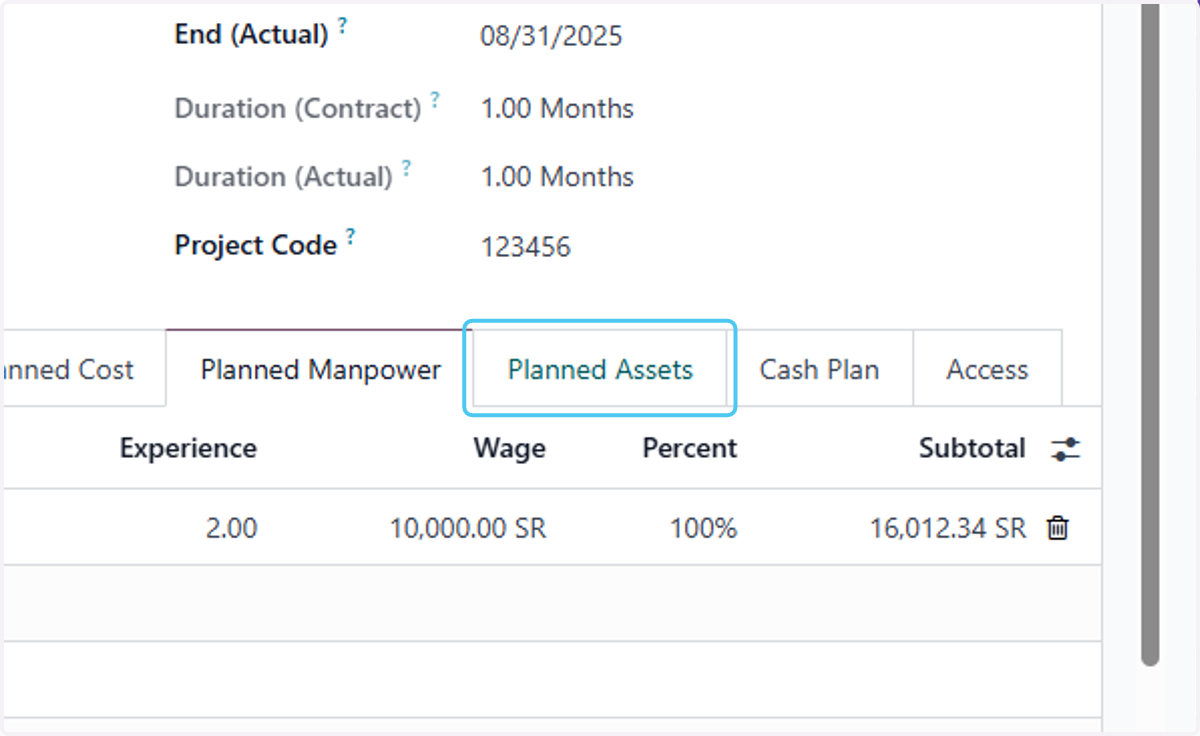Click the Duration (Contract) field label
The image size is (1200, 736).
(298, 108)
